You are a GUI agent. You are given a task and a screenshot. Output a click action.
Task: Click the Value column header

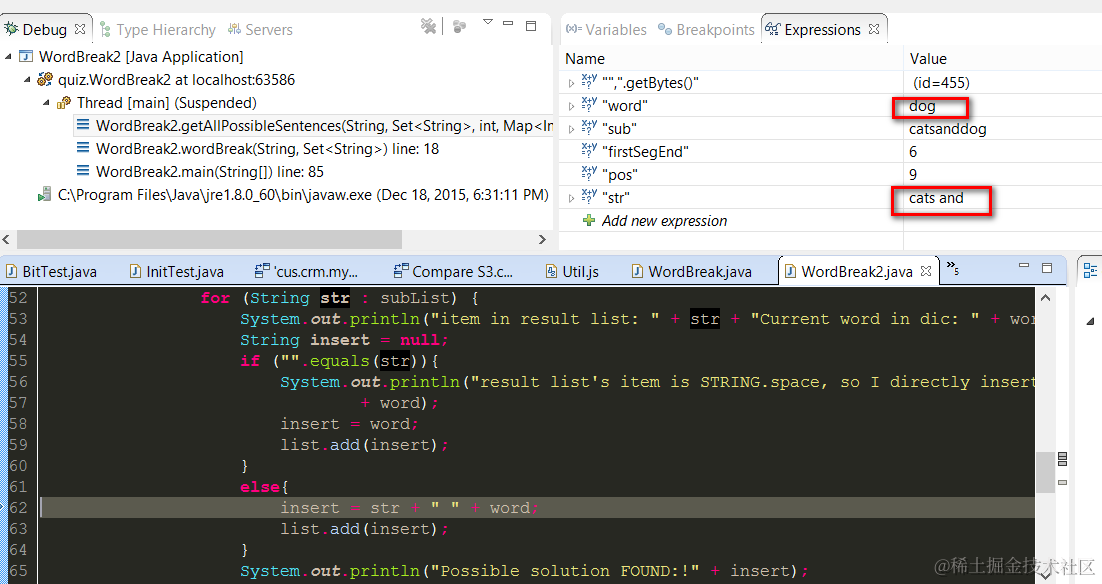pos(928,59)
